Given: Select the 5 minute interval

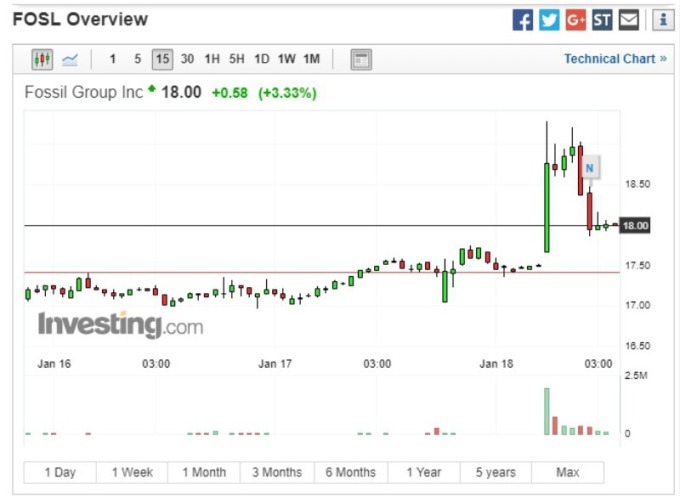Looking at the screenshot, I should [137, 59].
